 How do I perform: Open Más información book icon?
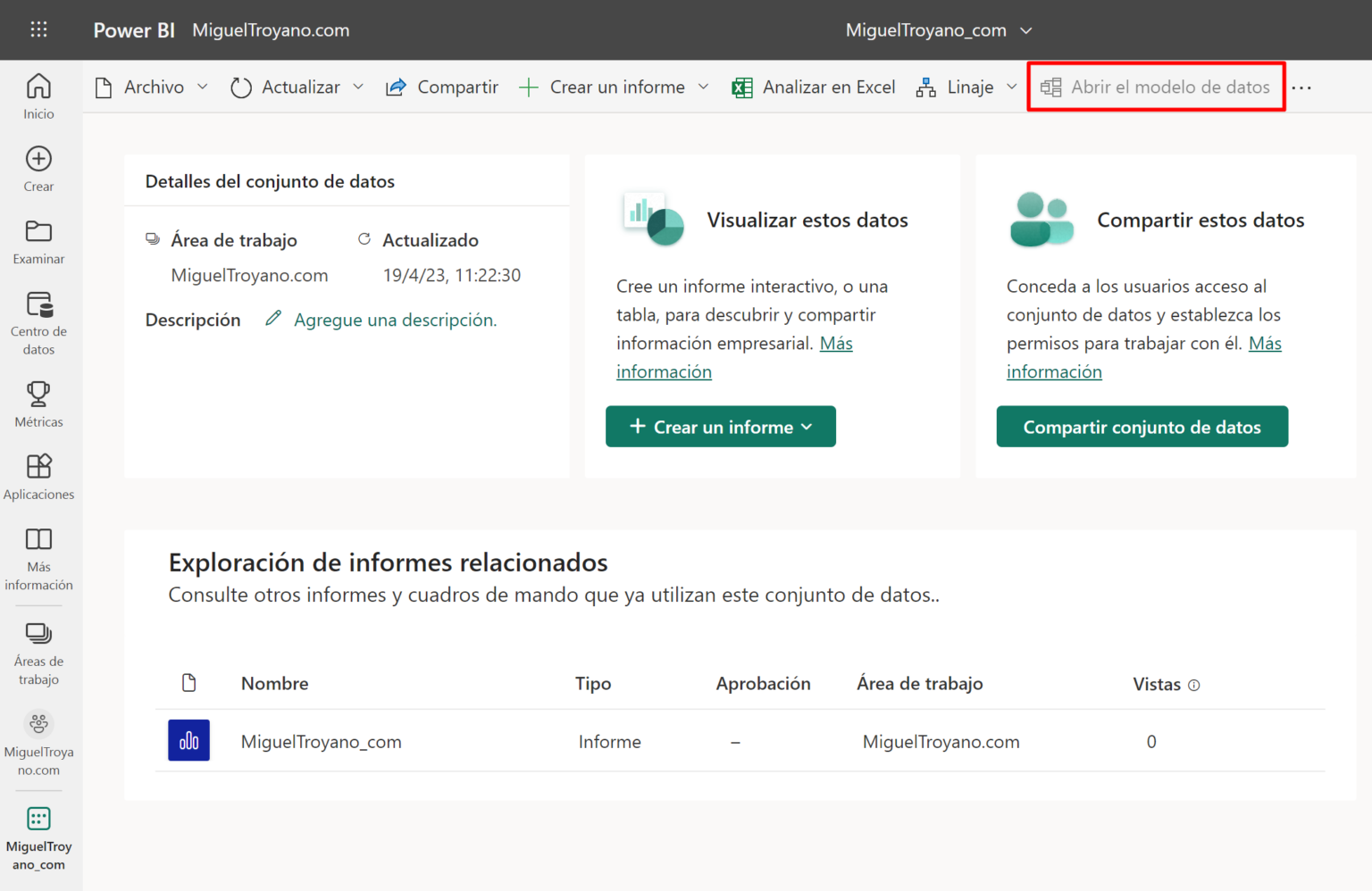(x=38, y=539)
